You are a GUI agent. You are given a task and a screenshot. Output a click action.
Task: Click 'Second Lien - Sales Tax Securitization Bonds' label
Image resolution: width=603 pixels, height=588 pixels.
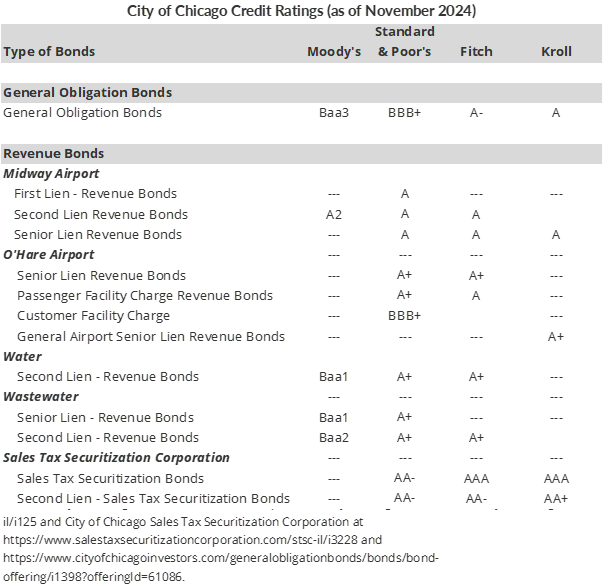[153, 498]
